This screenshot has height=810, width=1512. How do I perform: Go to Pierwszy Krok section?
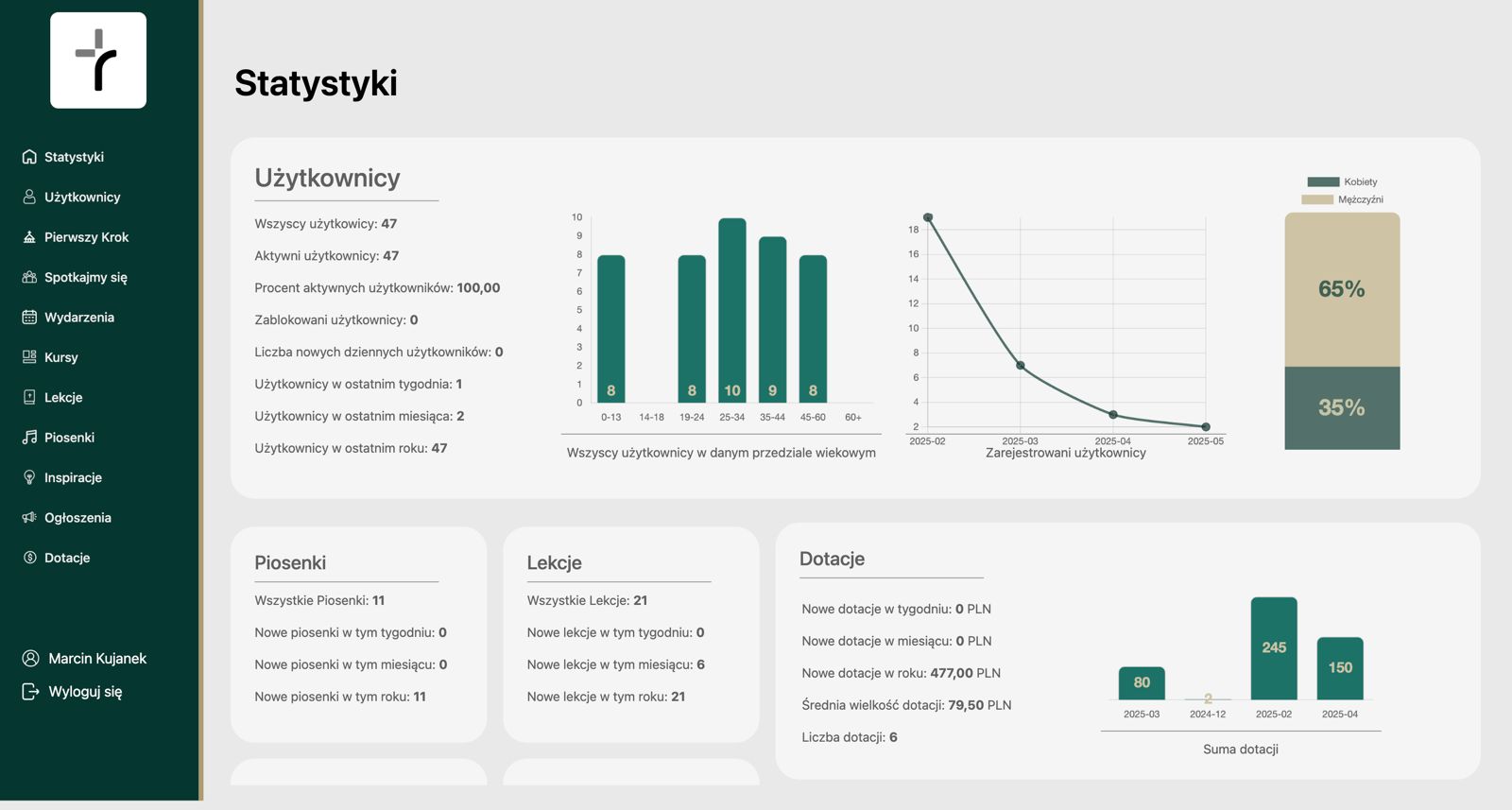tap(86, 237)
